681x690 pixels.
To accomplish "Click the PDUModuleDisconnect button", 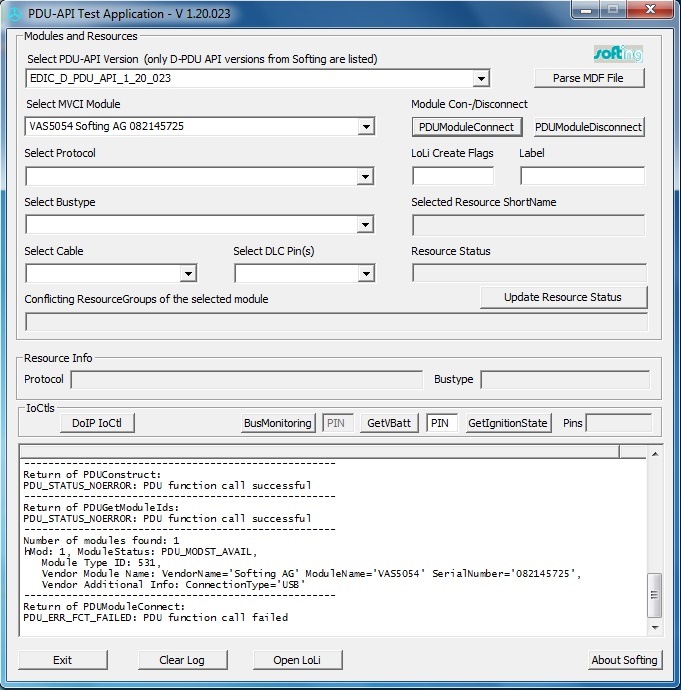I will [589, 127].
